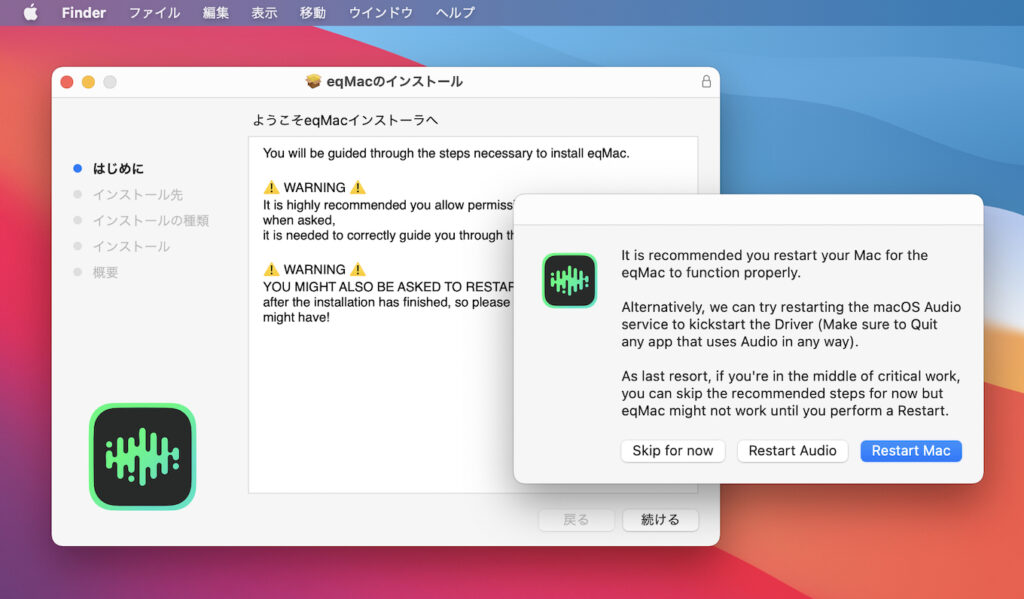Choose Skip for now
1024x599 pixels.
[672, 450]
